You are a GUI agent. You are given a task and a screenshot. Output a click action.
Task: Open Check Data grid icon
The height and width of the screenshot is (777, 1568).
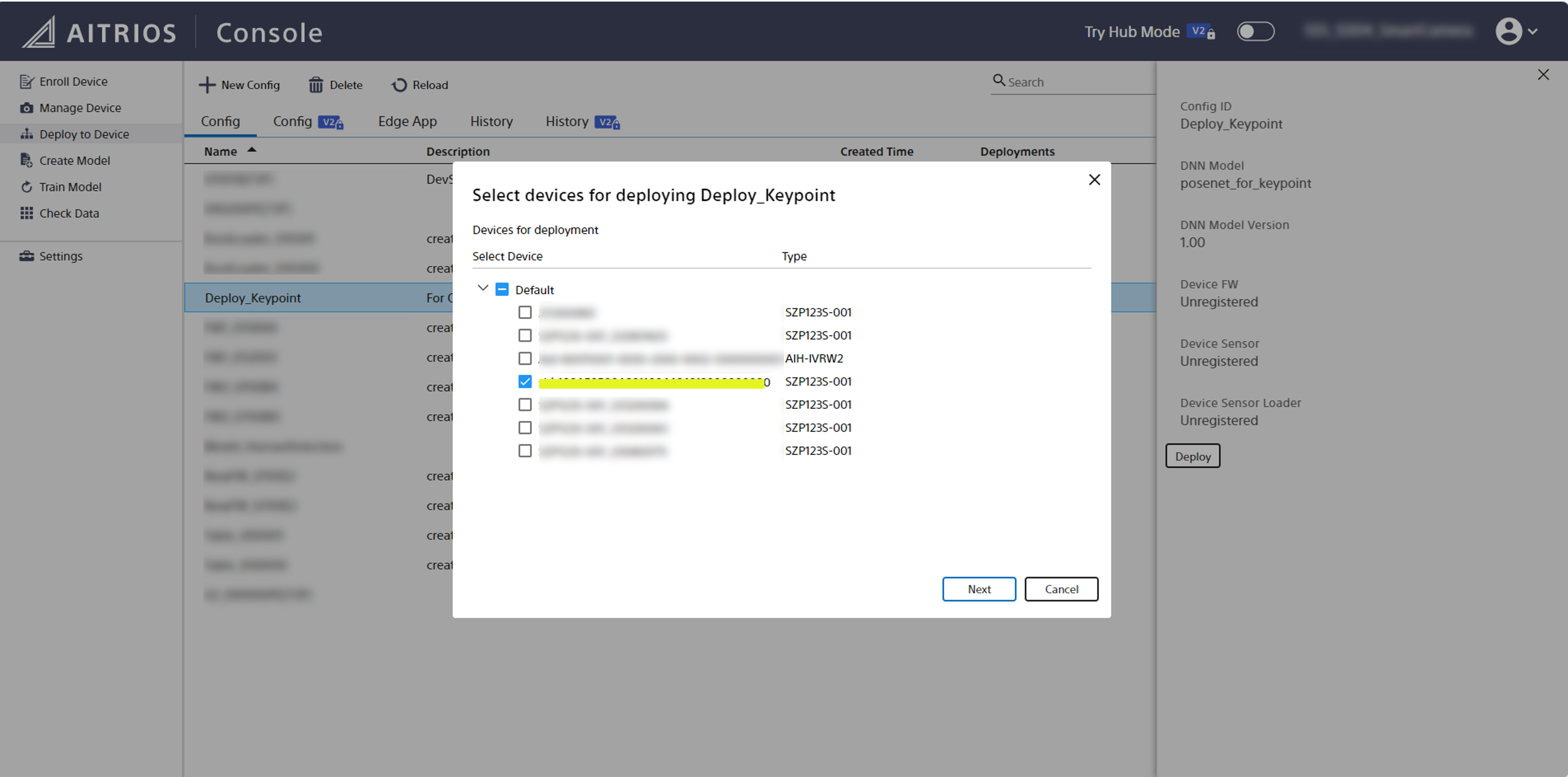coord(26,213)
